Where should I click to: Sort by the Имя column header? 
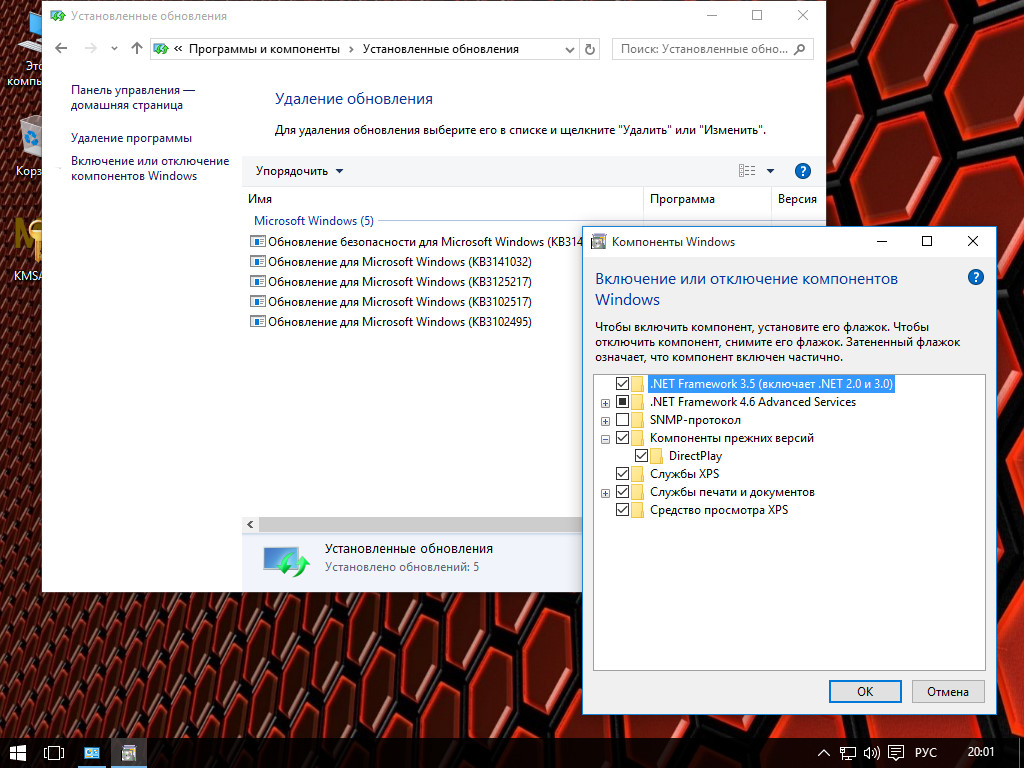click(x=443, y=199)
